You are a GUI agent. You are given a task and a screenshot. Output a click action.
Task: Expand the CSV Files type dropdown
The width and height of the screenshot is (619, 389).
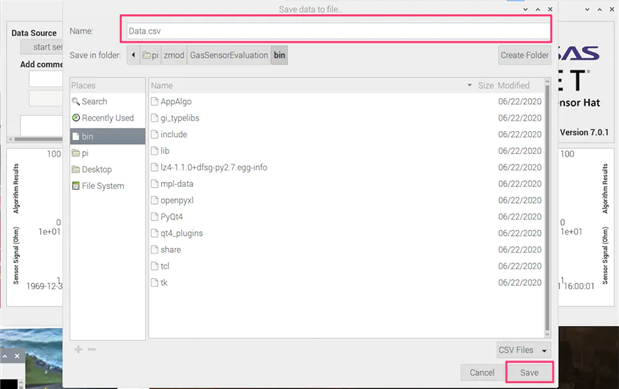(x=523, y=350)
